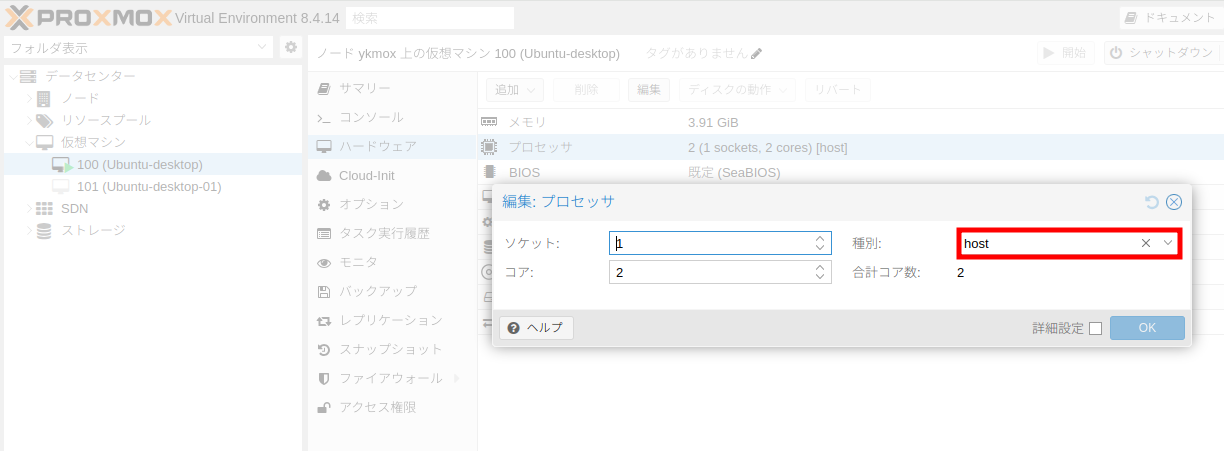Decrease コア with the down spinner arrow
Viewport: 1224px width, 451px height.
tap(820, 277)
